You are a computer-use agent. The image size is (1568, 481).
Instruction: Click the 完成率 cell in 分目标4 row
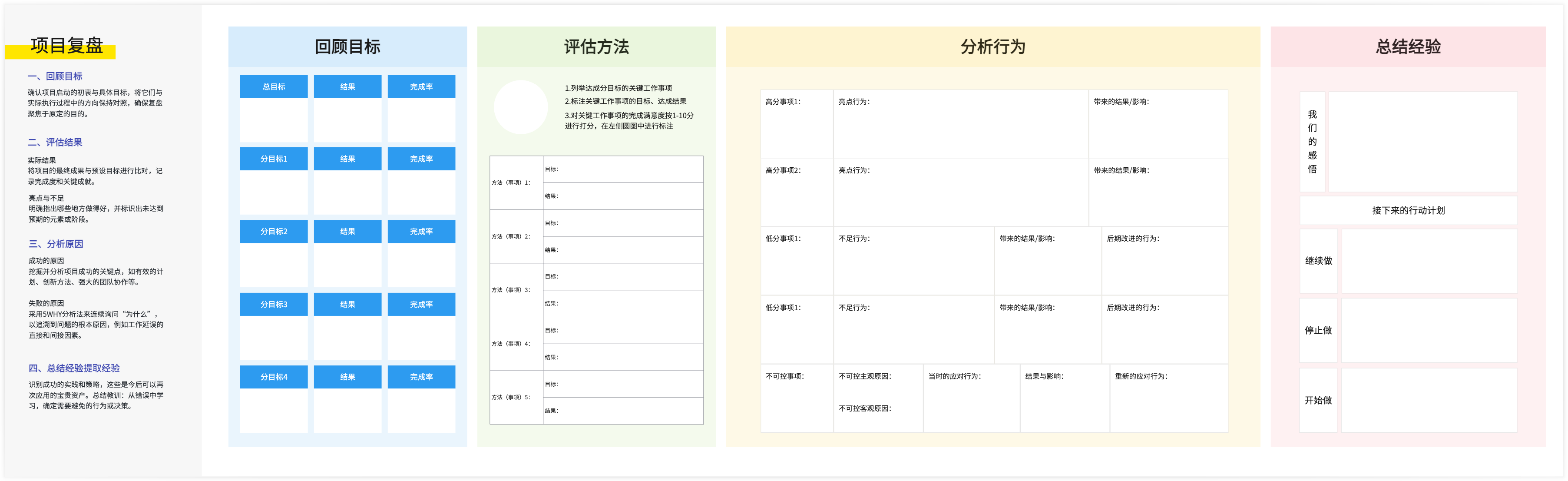coord(421,377)
